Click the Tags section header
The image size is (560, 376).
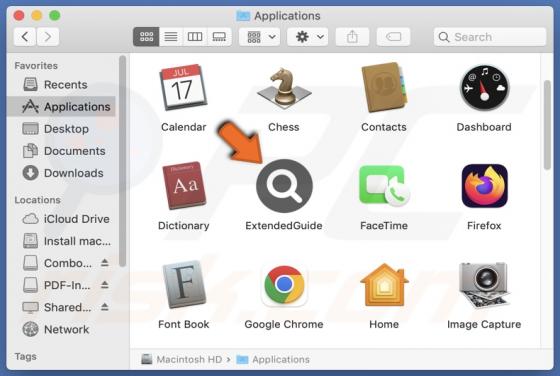(25, 356)
